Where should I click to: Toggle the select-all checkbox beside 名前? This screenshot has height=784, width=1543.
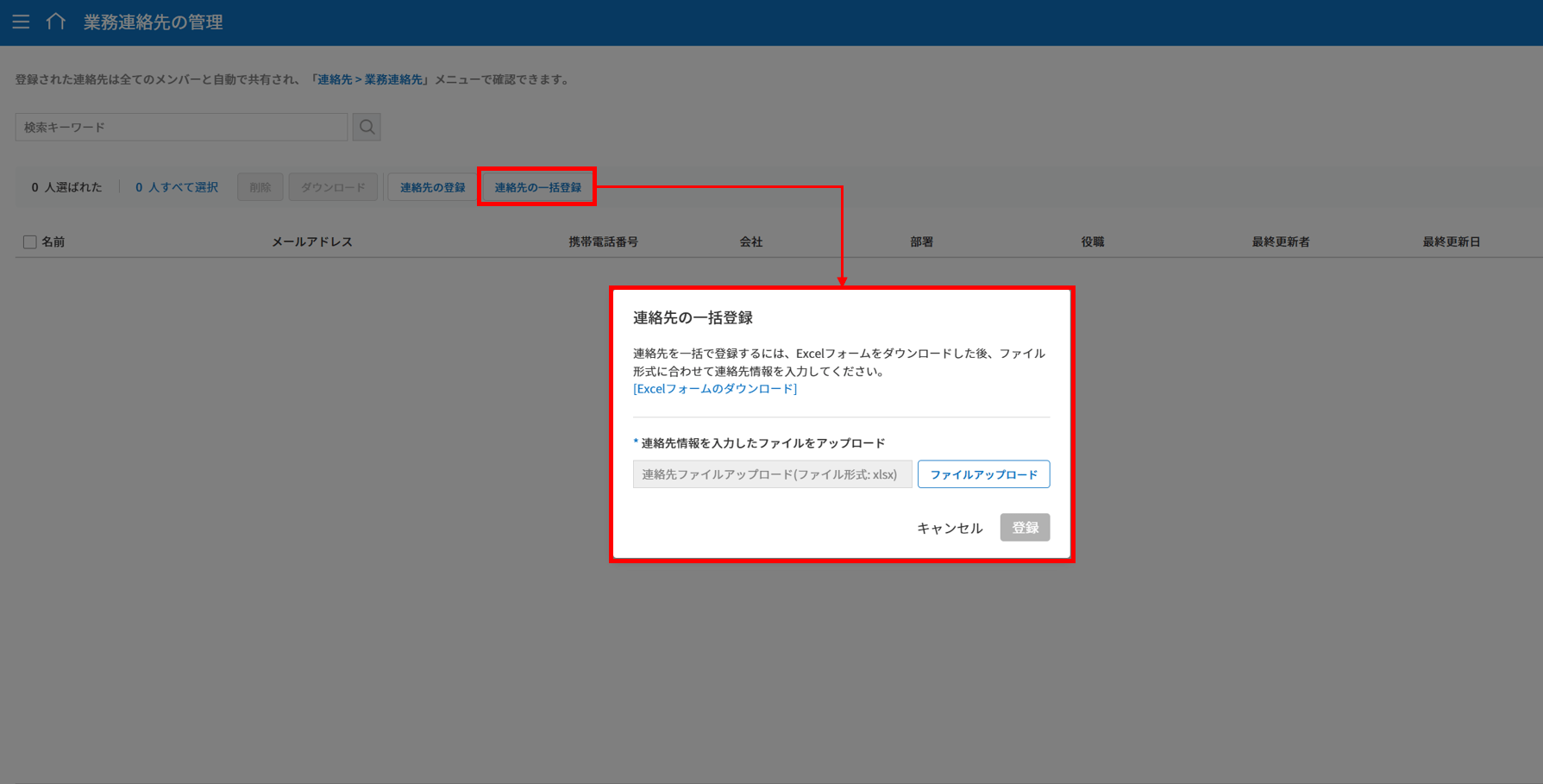coord(30,242)
